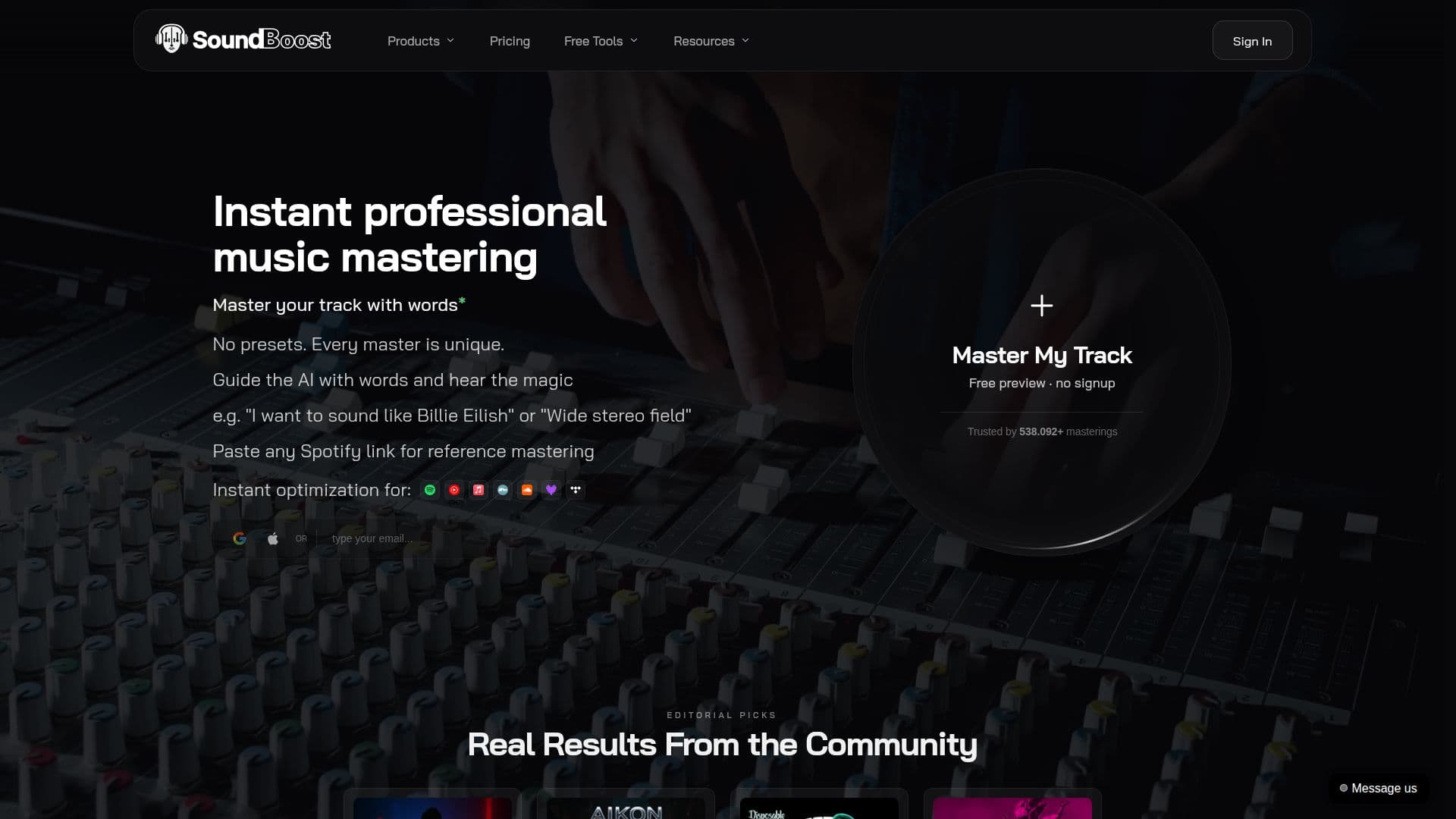
Task: Click the "Free preview · no signup" text
Action: 1042,383
